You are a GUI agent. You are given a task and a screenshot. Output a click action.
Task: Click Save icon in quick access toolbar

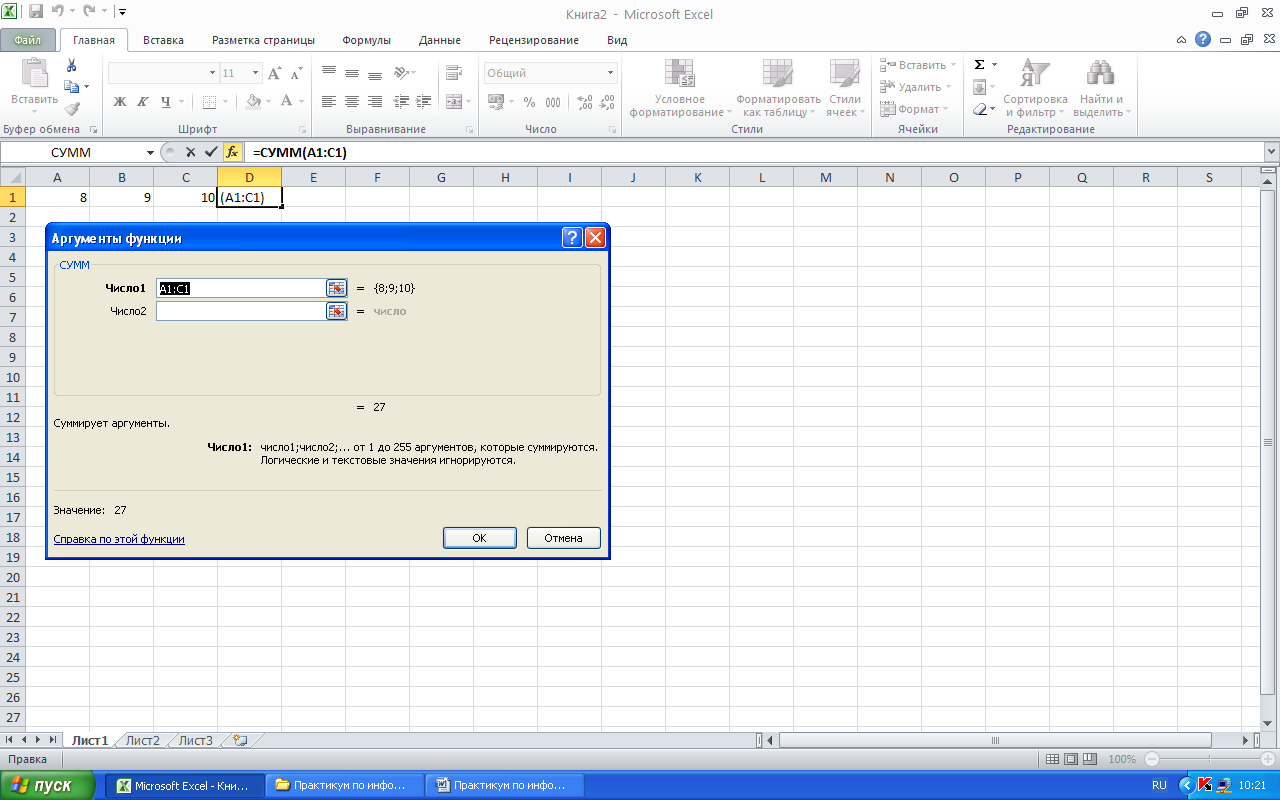(36, 12)
